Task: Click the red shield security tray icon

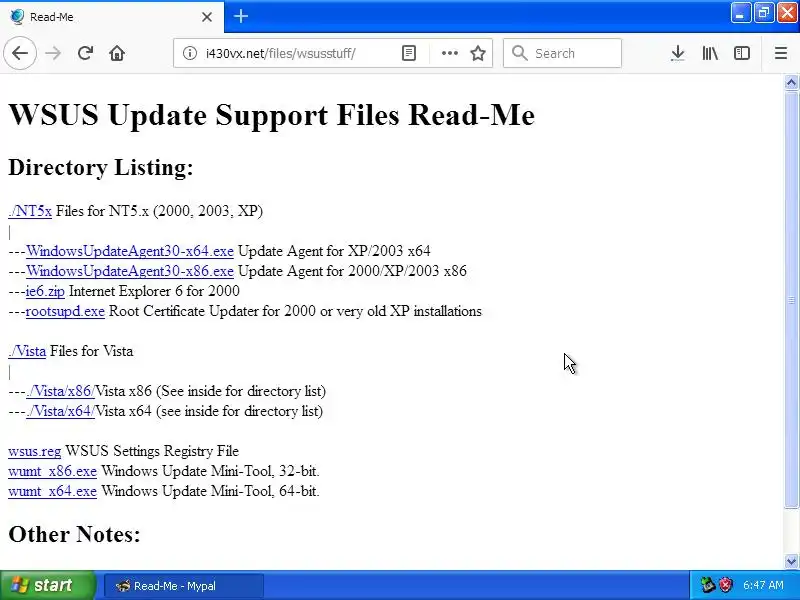Action: (726, 585)
